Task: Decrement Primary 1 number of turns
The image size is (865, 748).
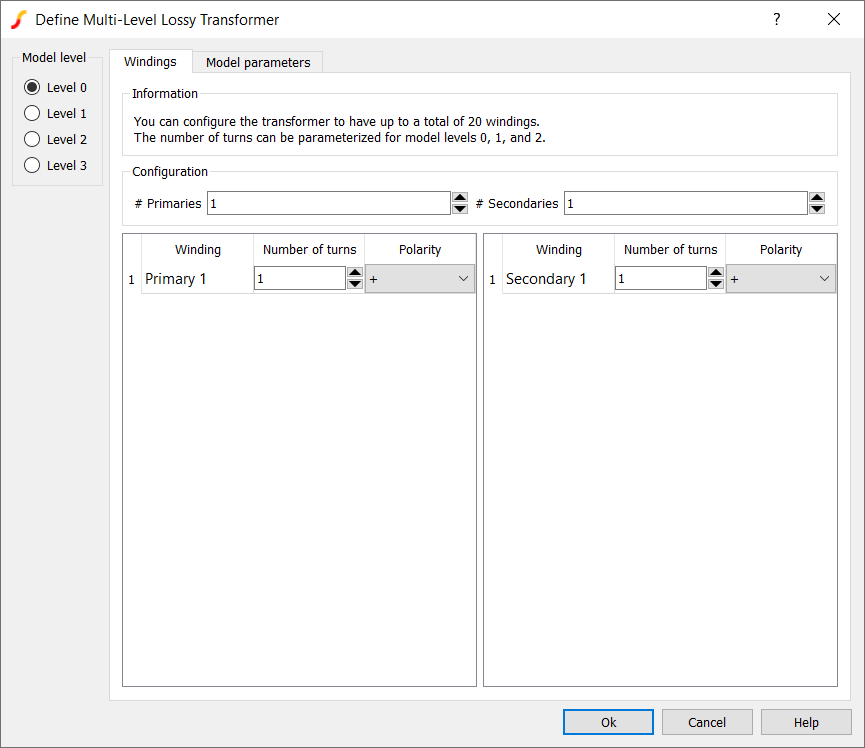Action: tap(355, 284)
